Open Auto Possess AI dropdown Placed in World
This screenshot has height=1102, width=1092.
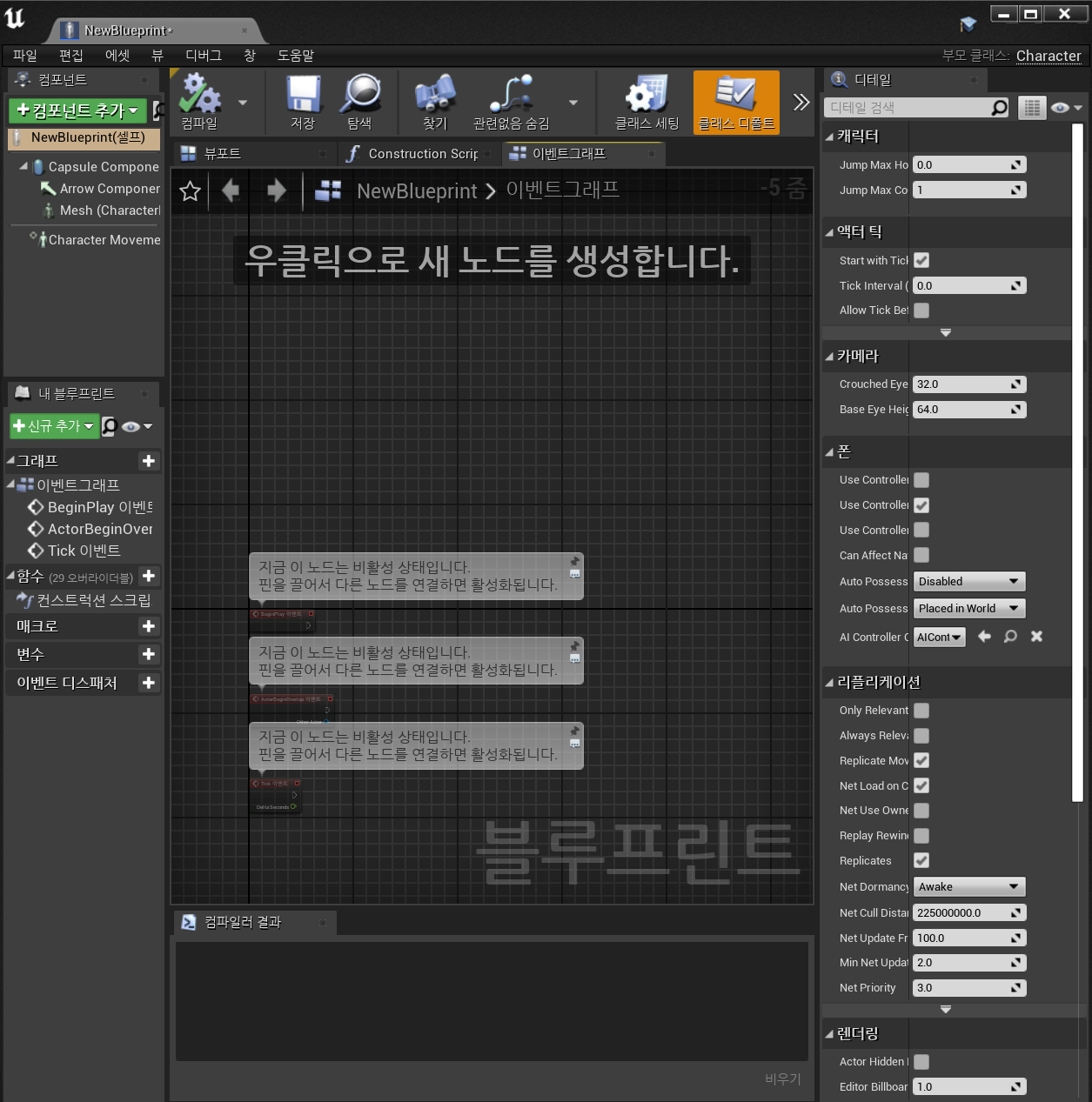pos(969,608)
